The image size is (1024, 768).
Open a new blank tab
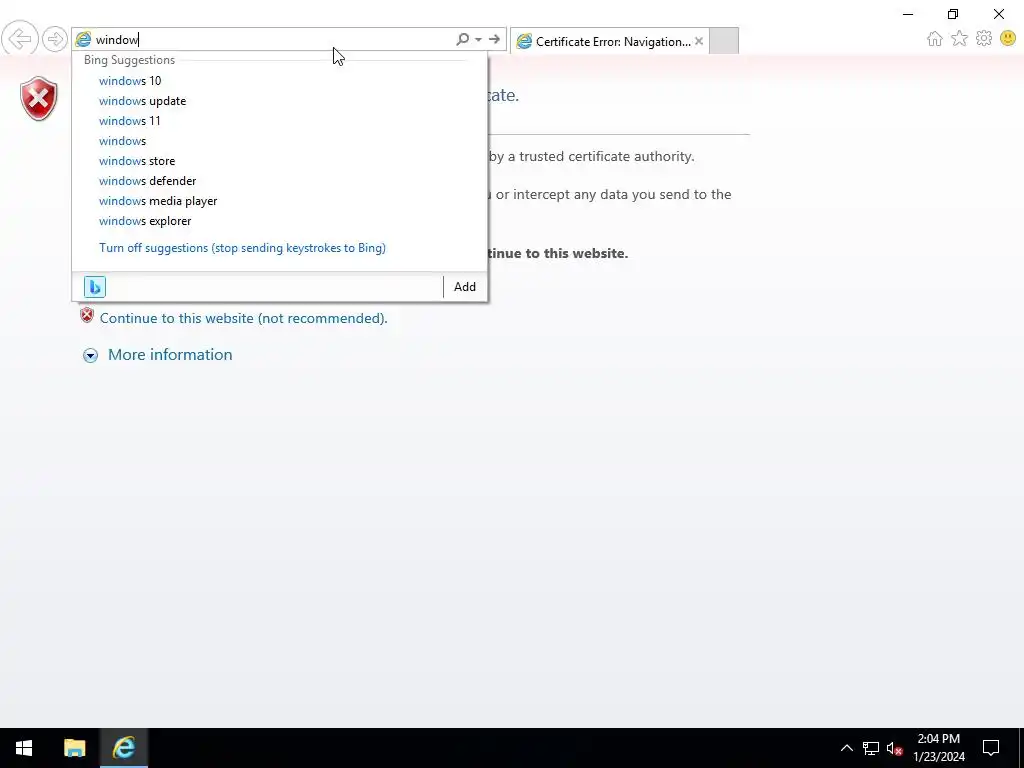(x=724, y=41)
